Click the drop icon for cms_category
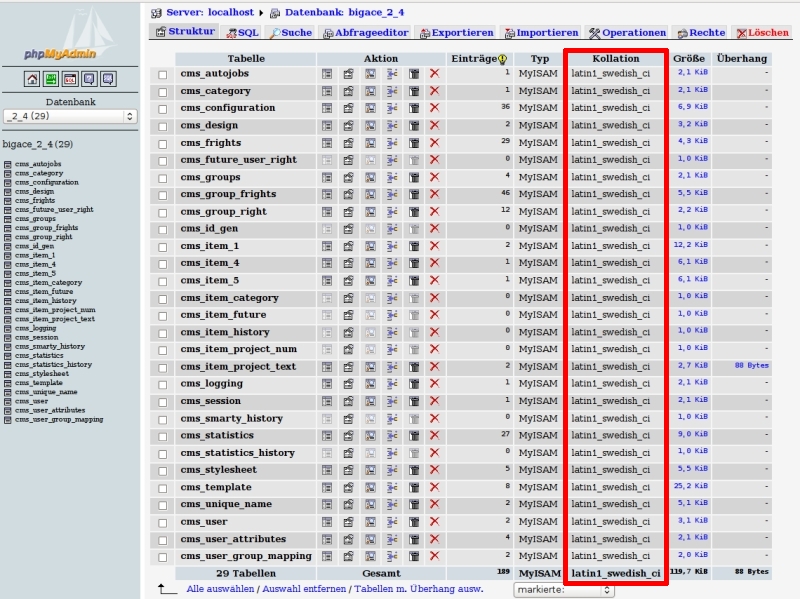800x599 pixels. (434, 91)
